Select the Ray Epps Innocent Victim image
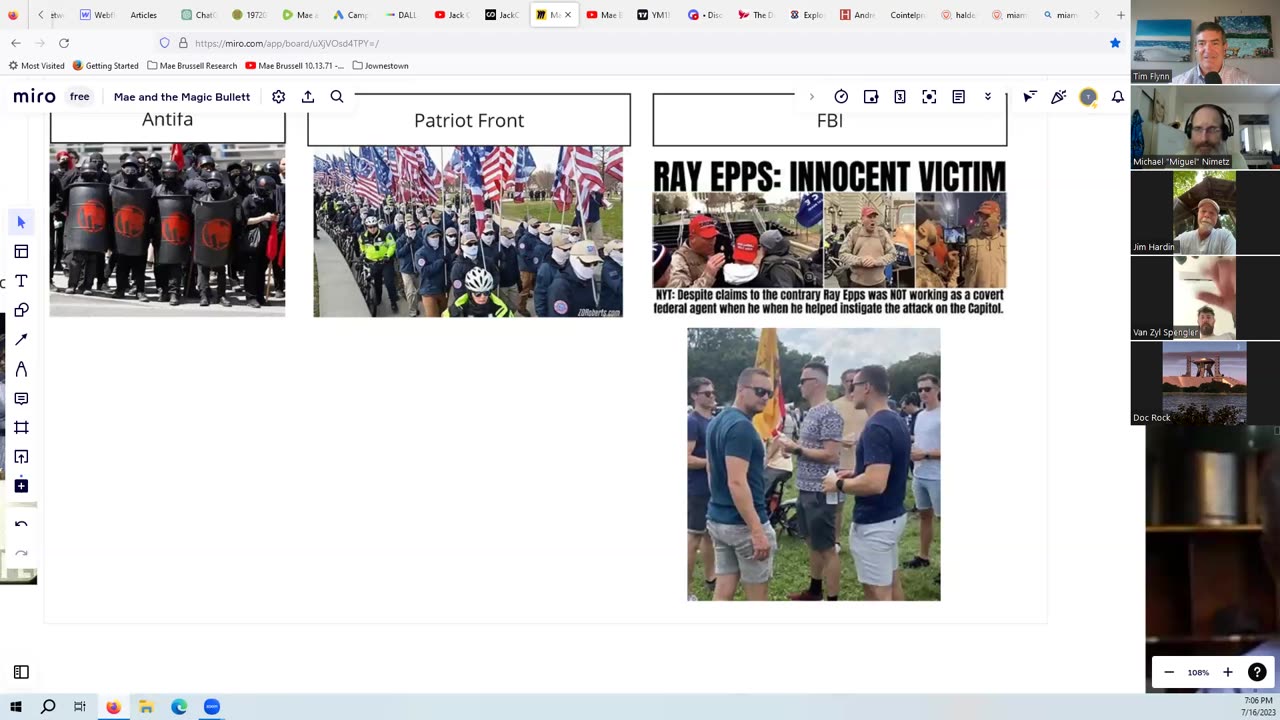Screen dimensions: 1280x720 tap(829, 238)
